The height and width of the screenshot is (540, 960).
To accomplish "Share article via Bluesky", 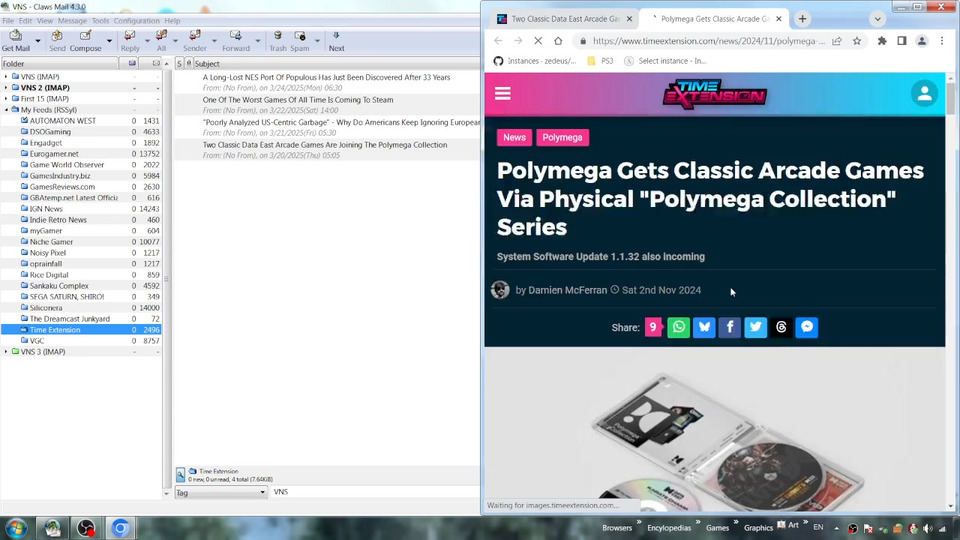I will click(x=704, y=327).
